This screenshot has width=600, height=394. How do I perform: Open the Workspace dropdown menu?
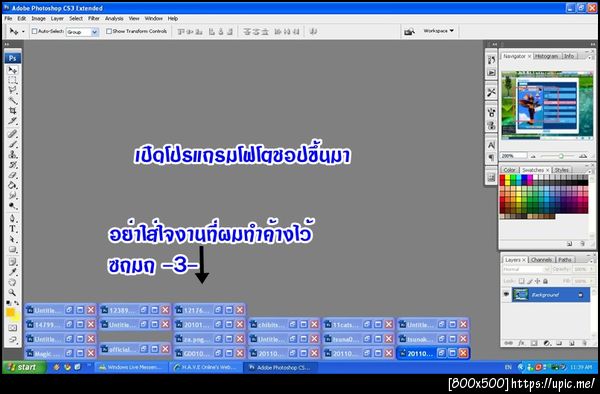click(439, 31)
